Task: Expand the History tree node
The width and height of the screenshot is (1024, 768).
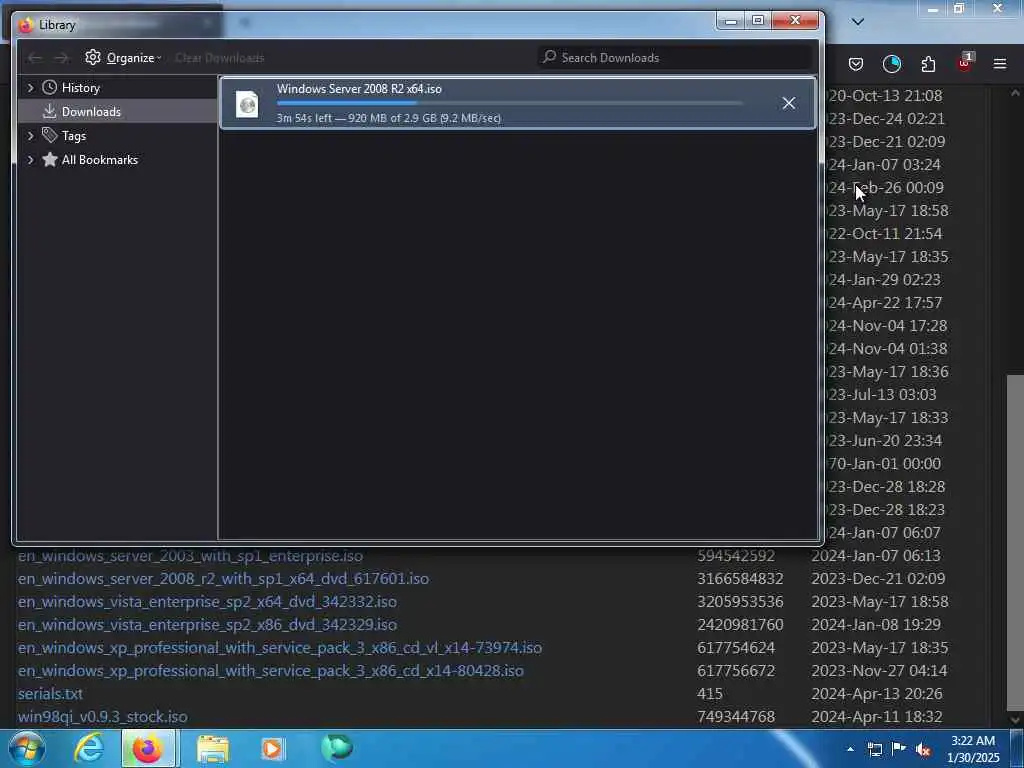Action: click(x=30, y=88)
